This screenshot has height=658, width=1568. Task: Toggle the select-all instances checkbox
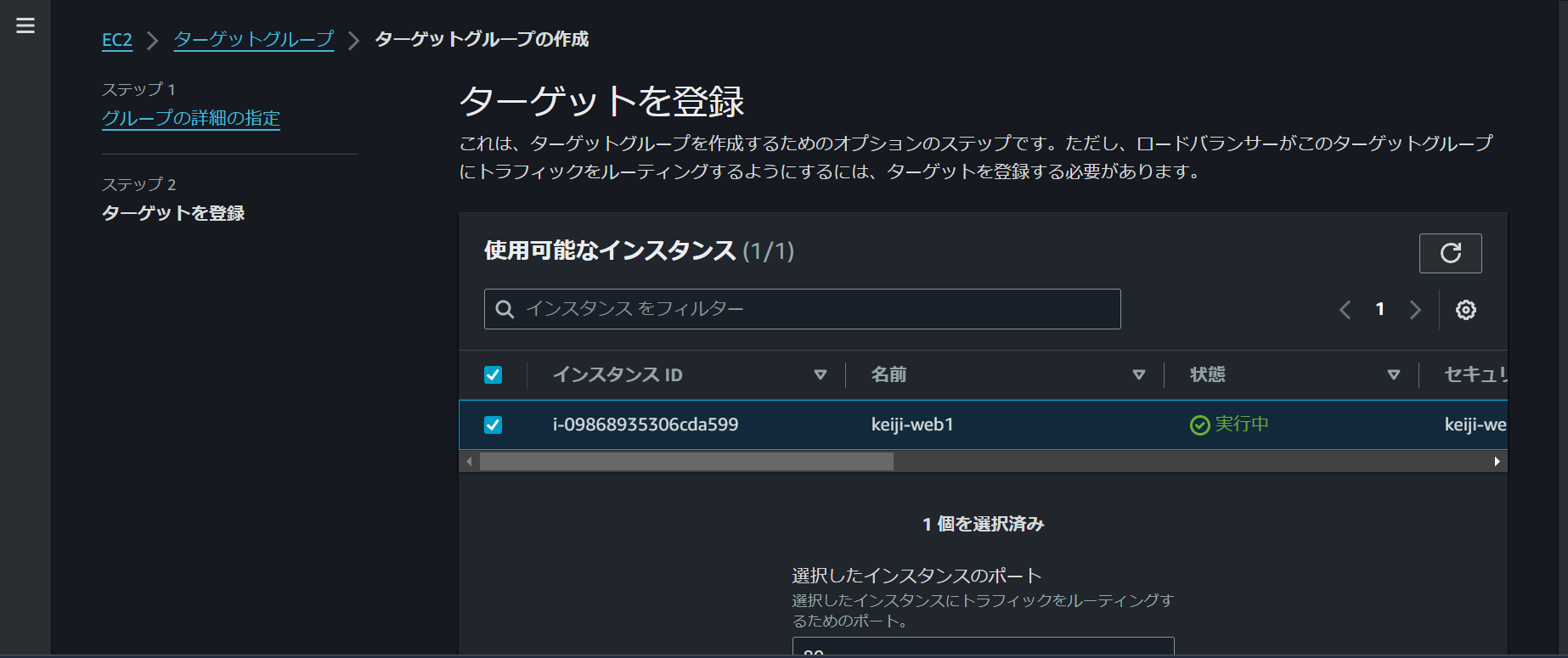tap(493, 374)
